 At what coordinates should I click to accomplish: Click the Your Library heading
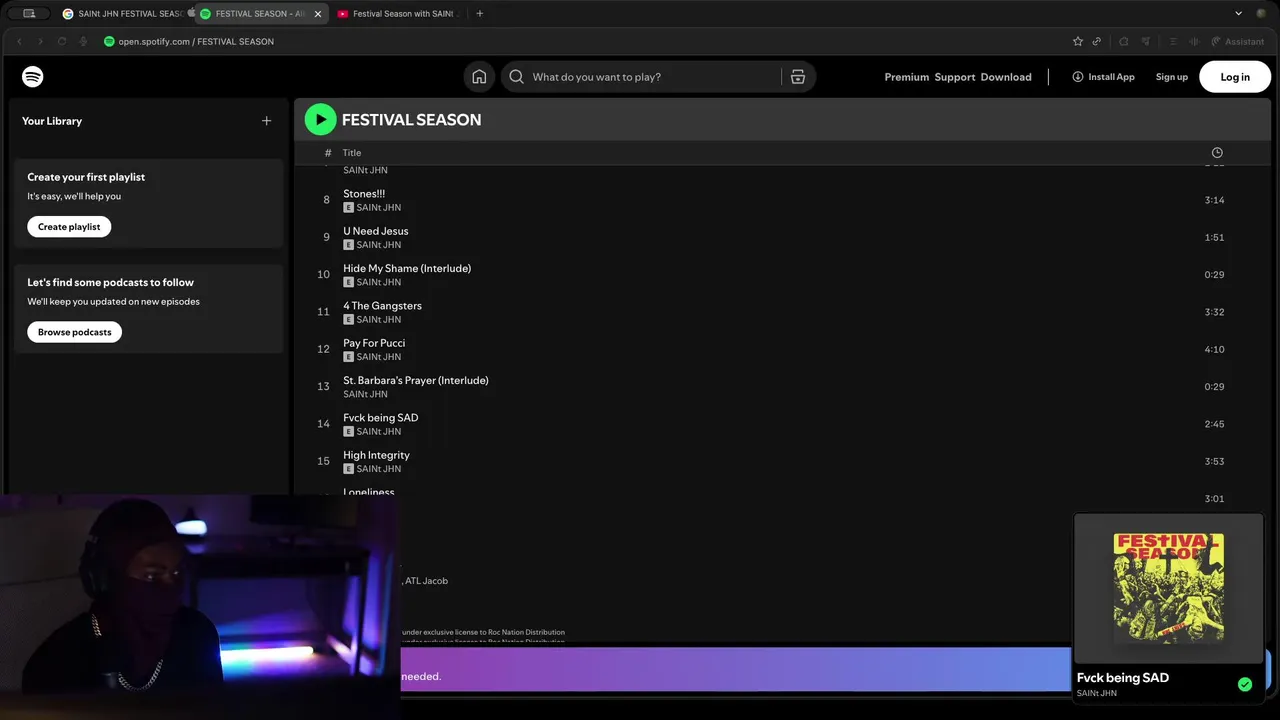[52, 121]
